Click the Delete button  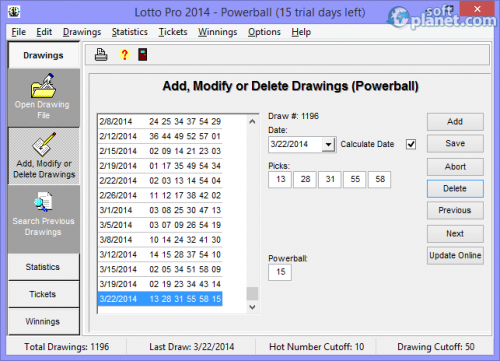tap(455, 189)
